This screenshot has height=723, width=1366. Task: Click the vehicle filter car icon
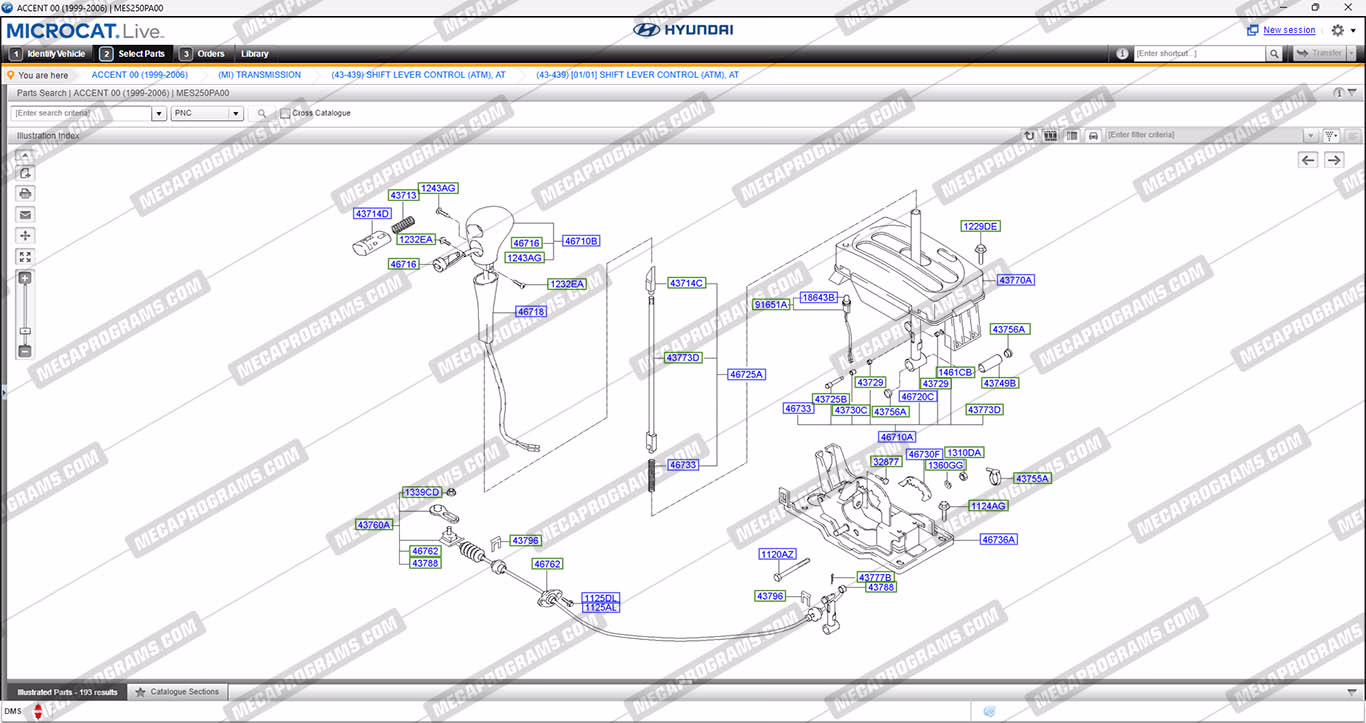tap(1093, 135)
